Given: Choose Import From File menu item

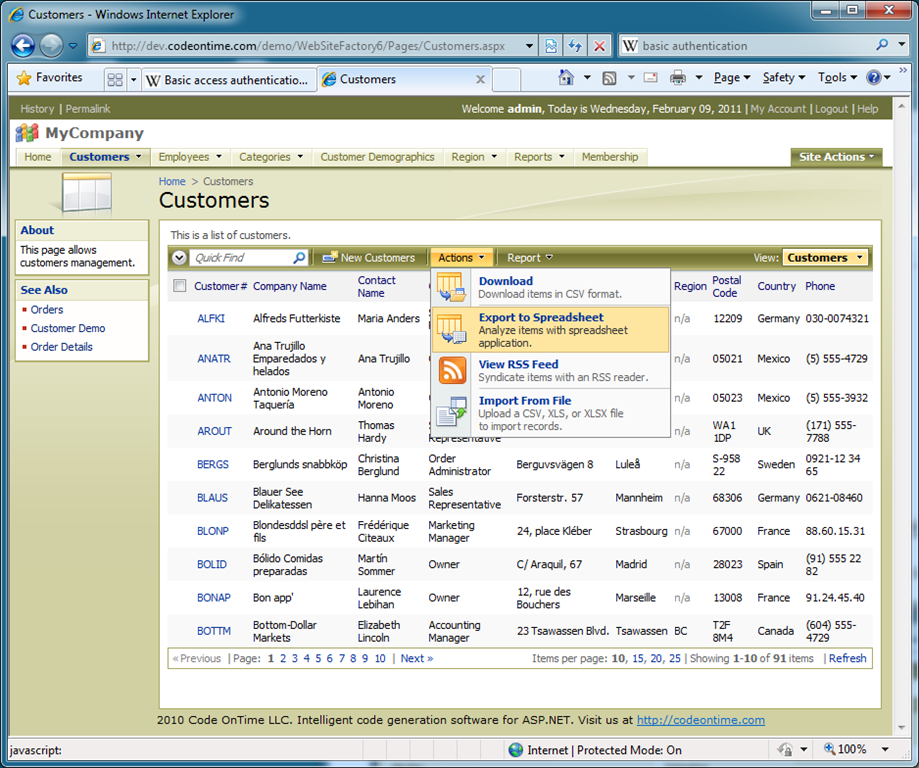Looking at the screenshot, I should 550,413.
